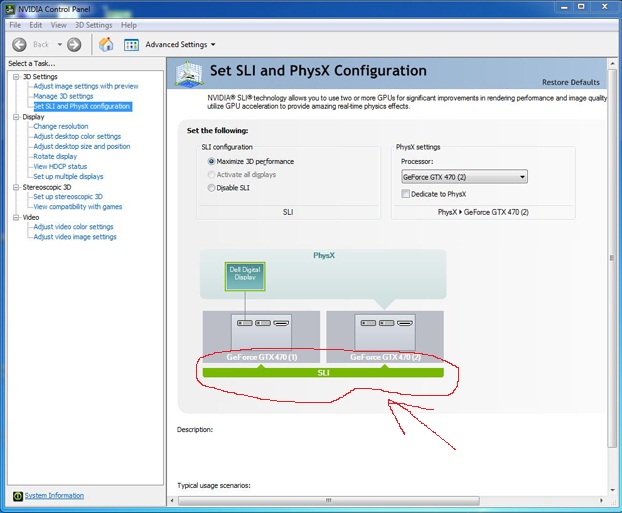The height and width of the screenshot is (513, 622).
Task: Select Activate all displays radio button
Action: (211, 175)
